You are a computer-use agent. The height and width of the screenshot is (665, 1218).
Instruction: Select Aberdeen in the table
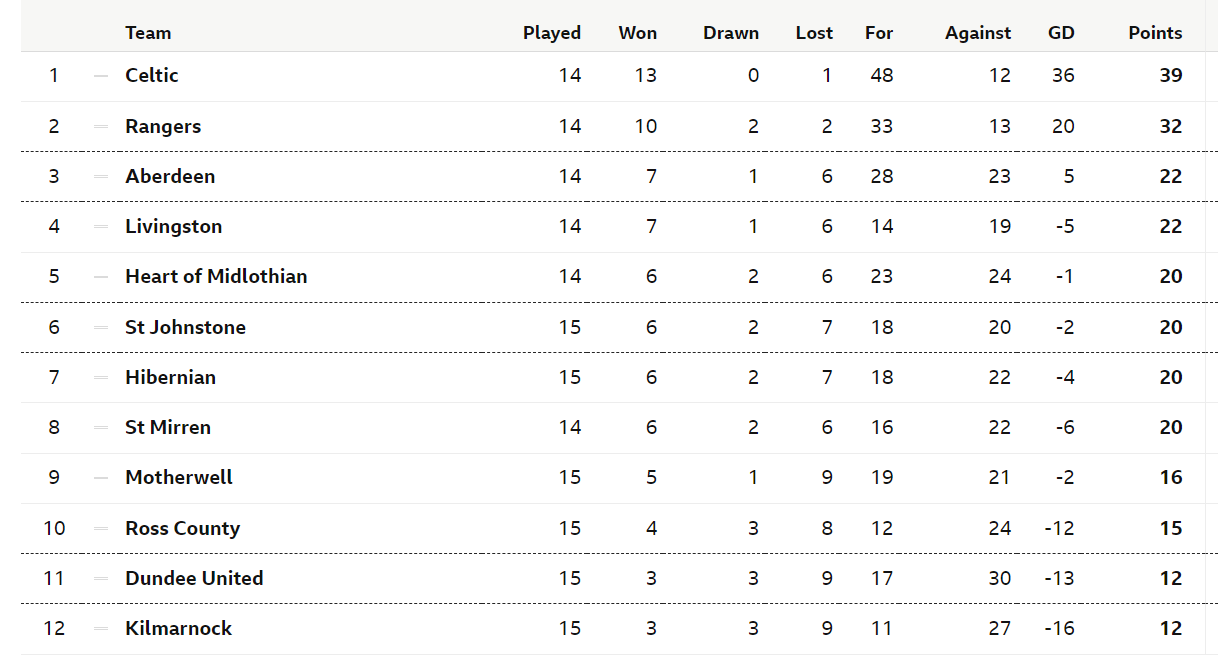170,176
